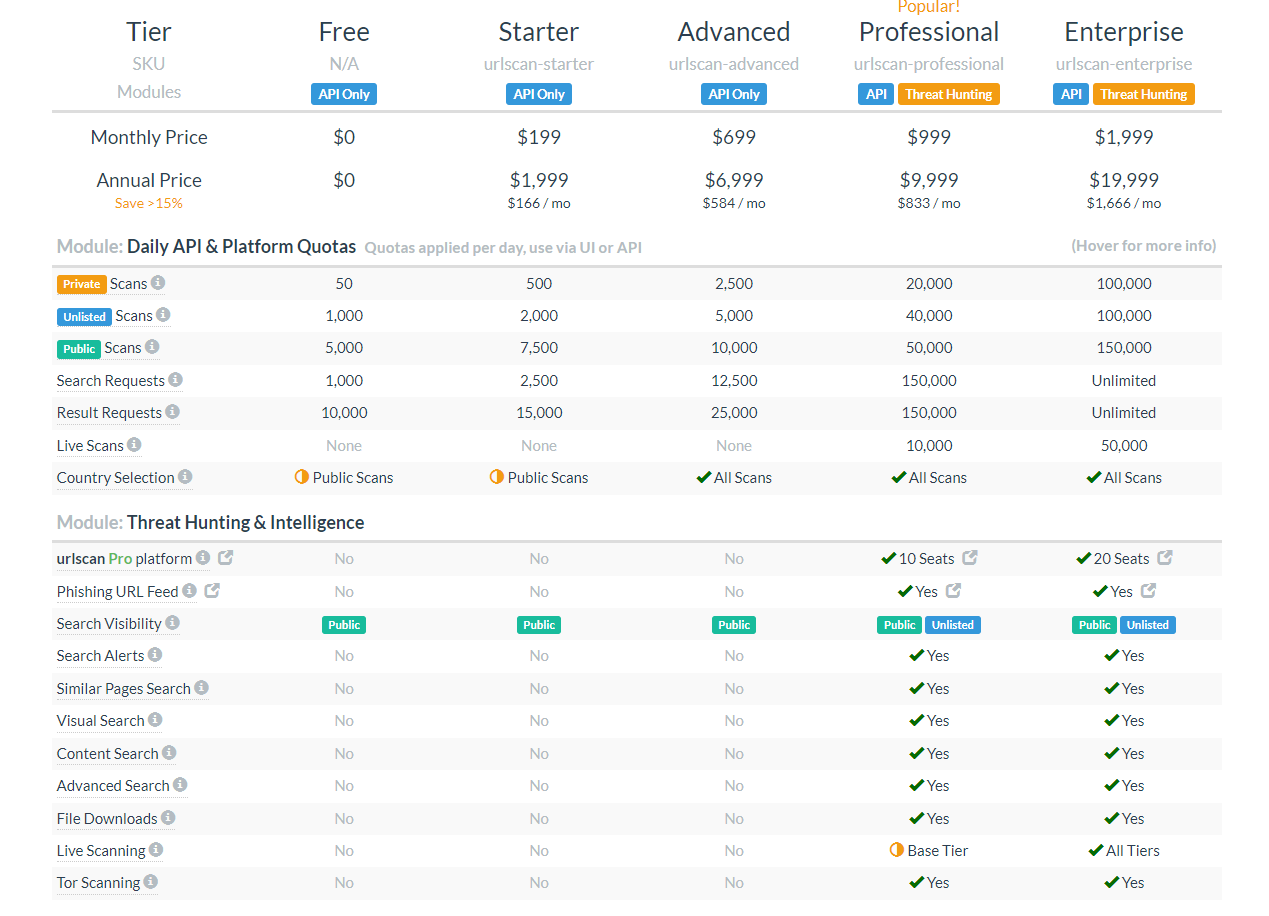Click Unlisted visibility badge in Enterprise column
The width and height of the screenshot is (1269, 916).
[1148, 625]
